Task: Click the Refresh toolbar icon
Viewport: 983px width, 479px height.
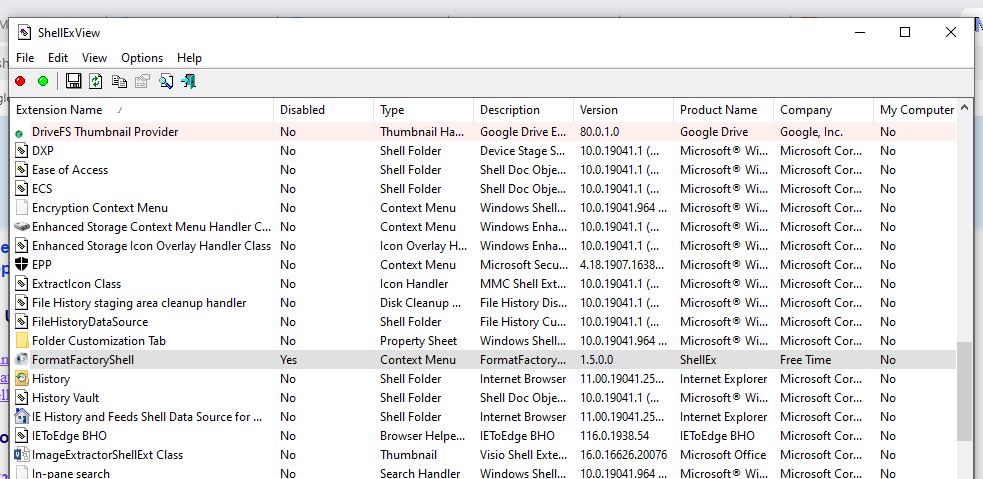Action: (x=96, y=82)
